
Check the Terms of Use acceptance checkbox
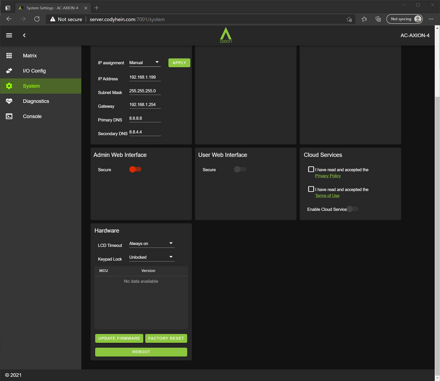(311, 189)
